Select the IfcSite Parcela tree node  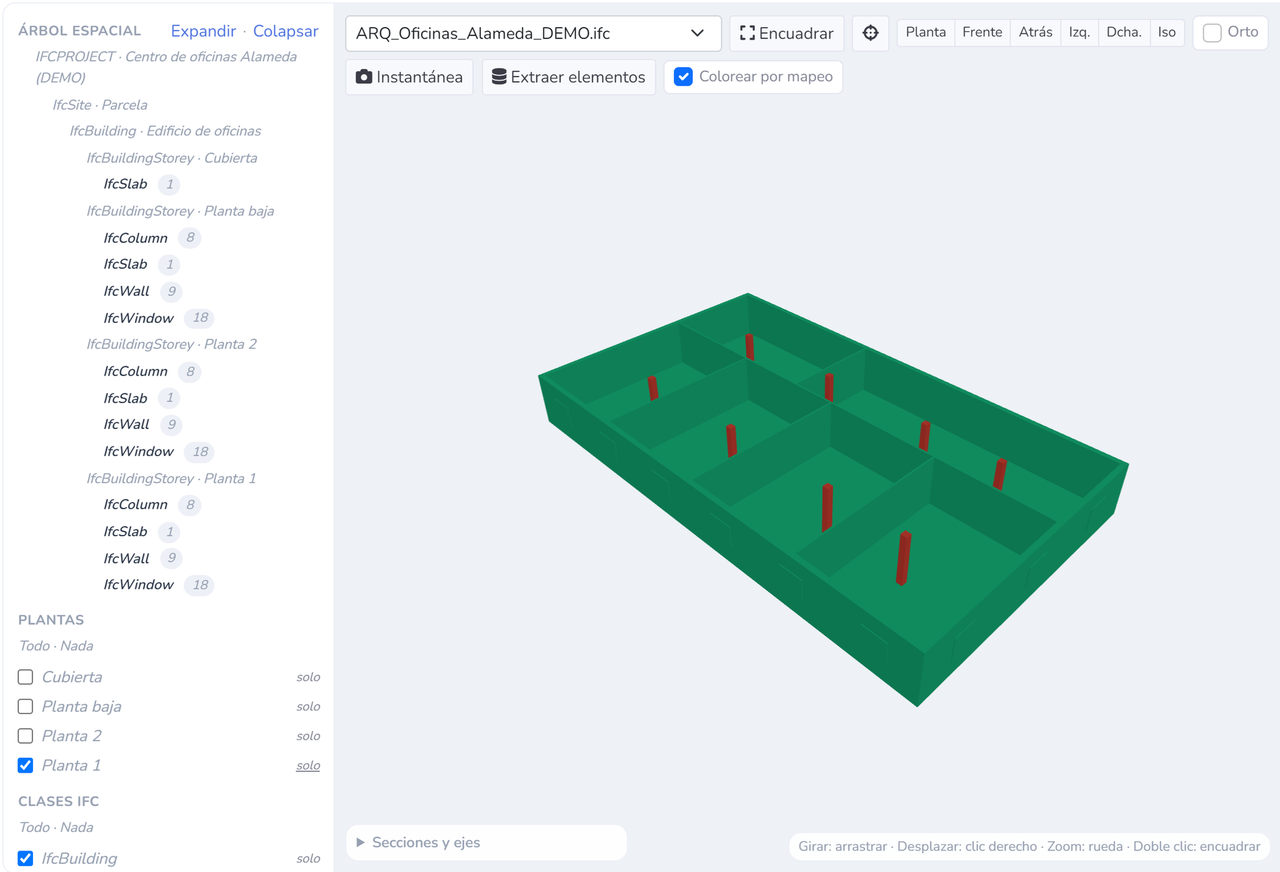(100, 105)
